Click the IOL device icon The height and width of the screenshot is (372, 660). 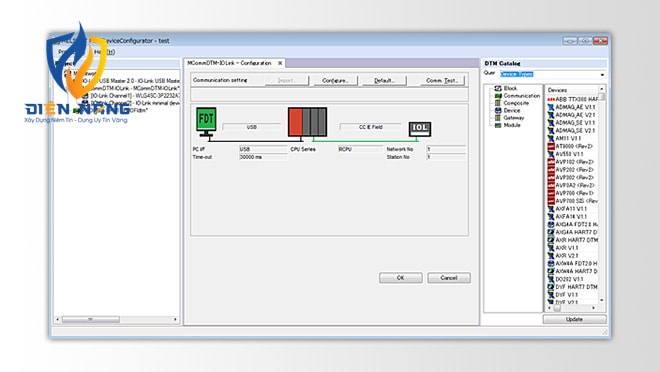point(420,129)
